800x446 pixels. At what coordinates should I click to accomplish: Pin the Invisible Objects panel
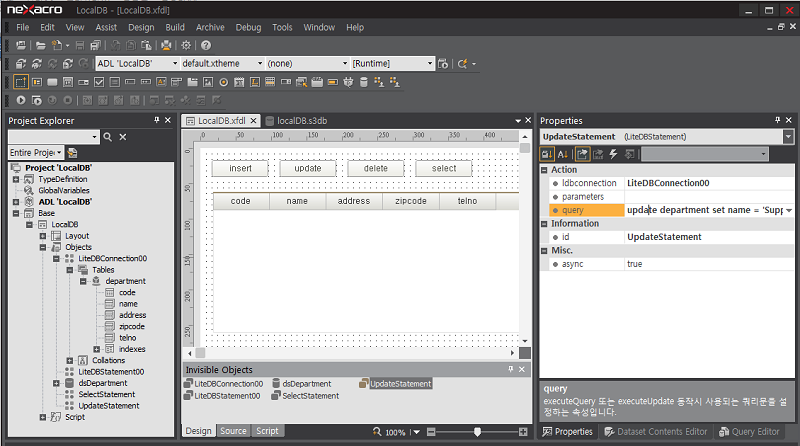511,369
